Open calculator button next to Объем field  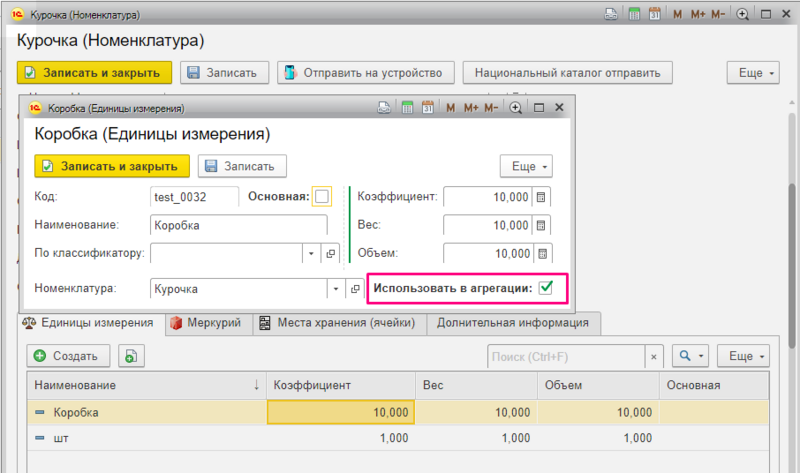pyautogui.click(x=541, y=253)
